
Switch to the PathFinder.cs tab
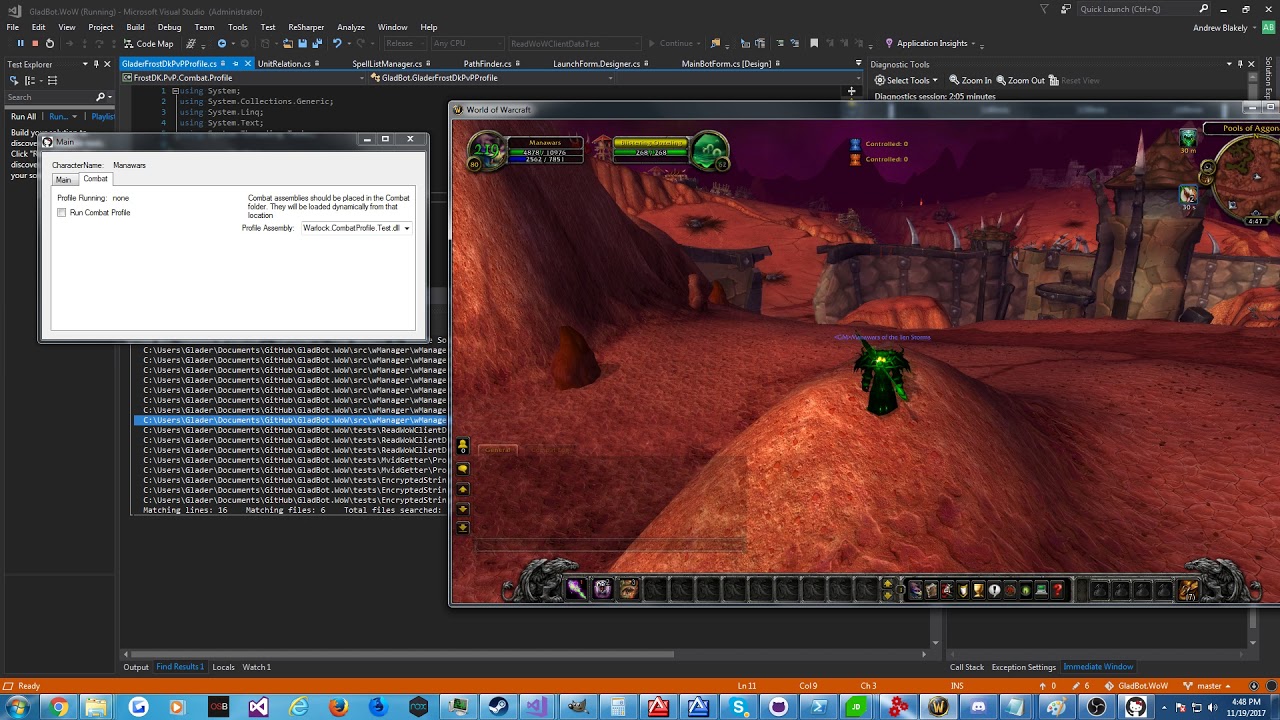point(487,64)
